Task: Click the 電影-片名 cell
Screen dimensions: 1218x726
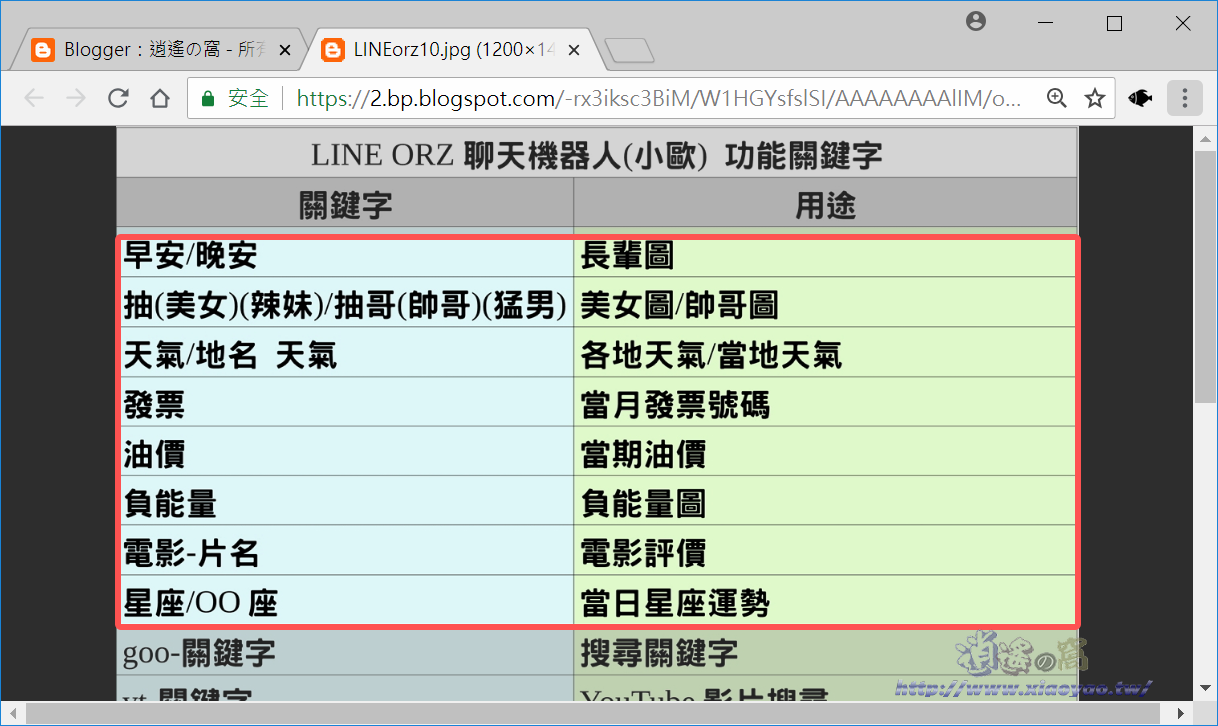Action: tap(346, 552)
